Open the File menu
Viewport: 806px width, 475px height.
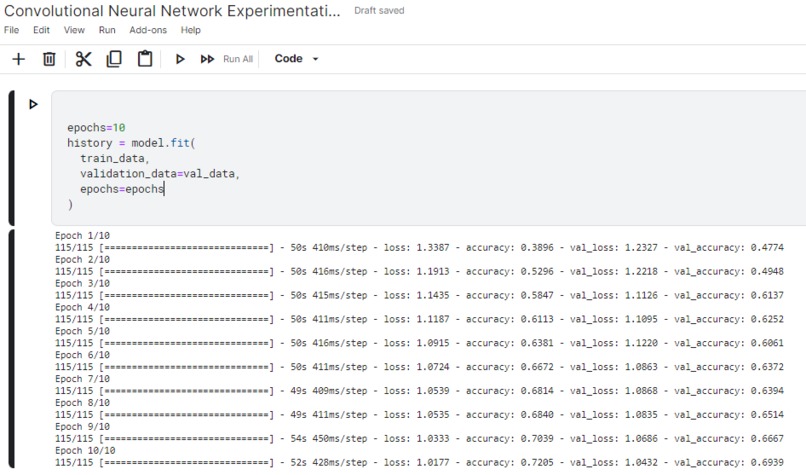pyautogui.click(x=11, y=30)
